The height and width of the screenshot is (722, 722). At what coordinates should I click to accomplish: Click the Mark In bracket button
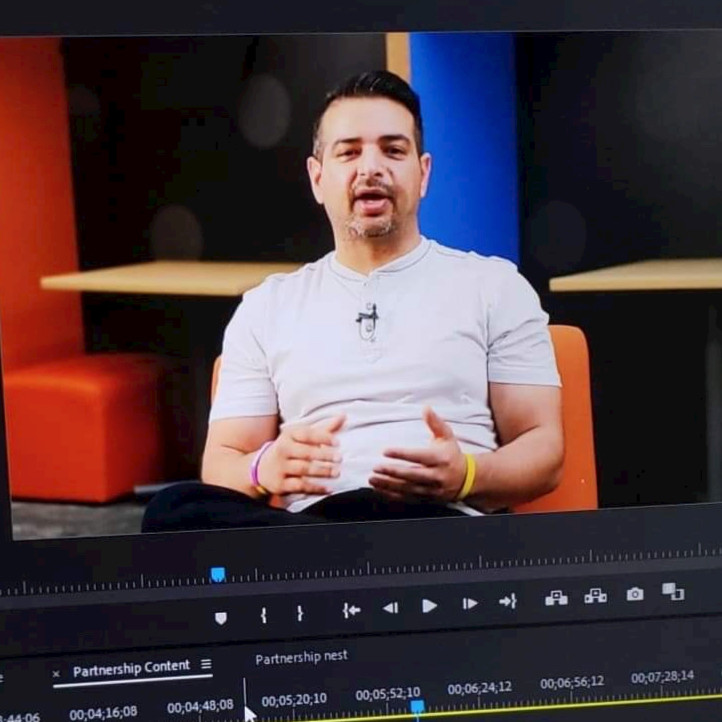263,615
